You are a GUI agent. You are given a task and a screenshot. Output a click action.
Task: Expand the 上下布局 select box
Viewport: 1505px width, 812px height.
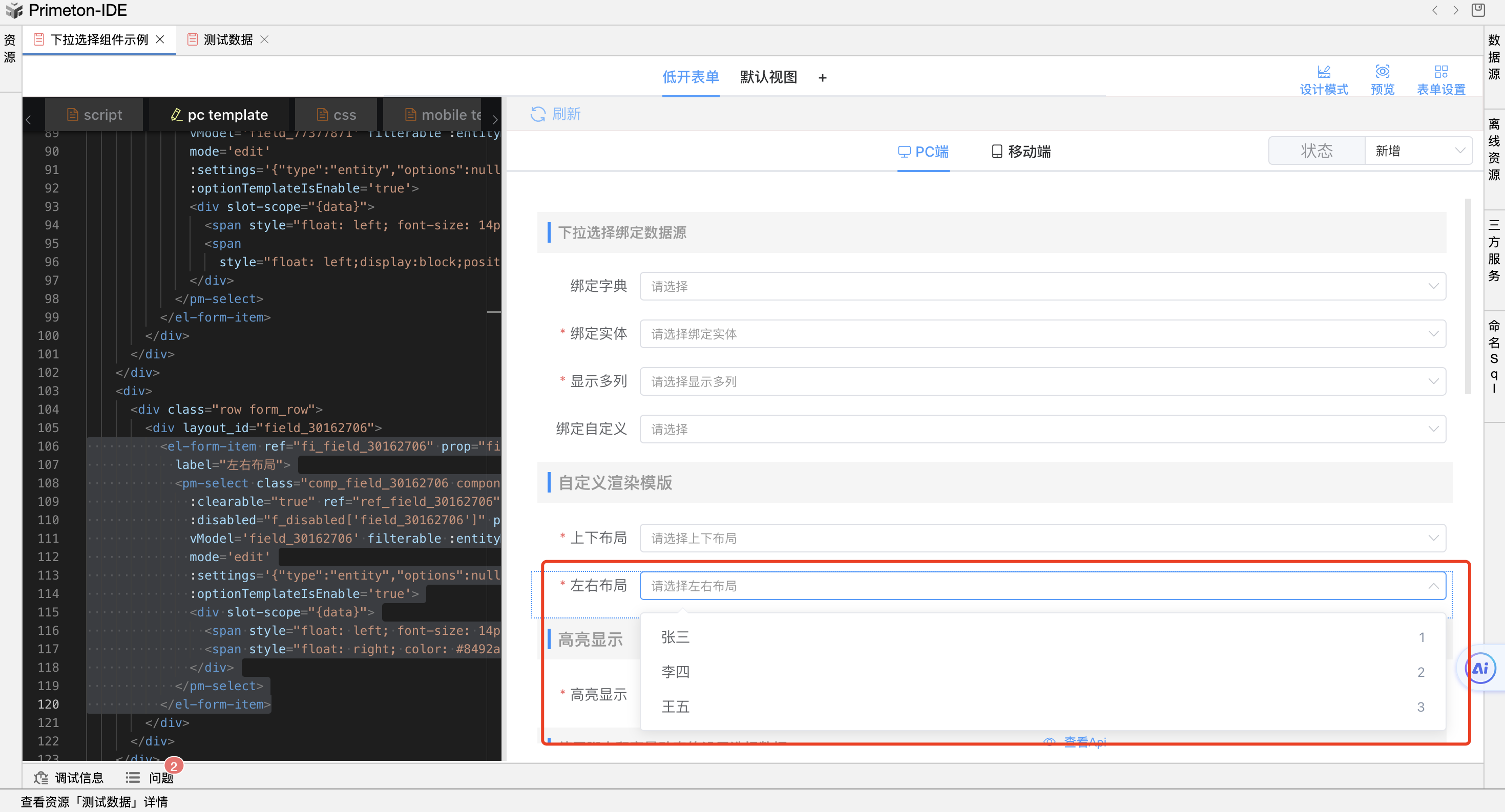[x=1042, y=538]
